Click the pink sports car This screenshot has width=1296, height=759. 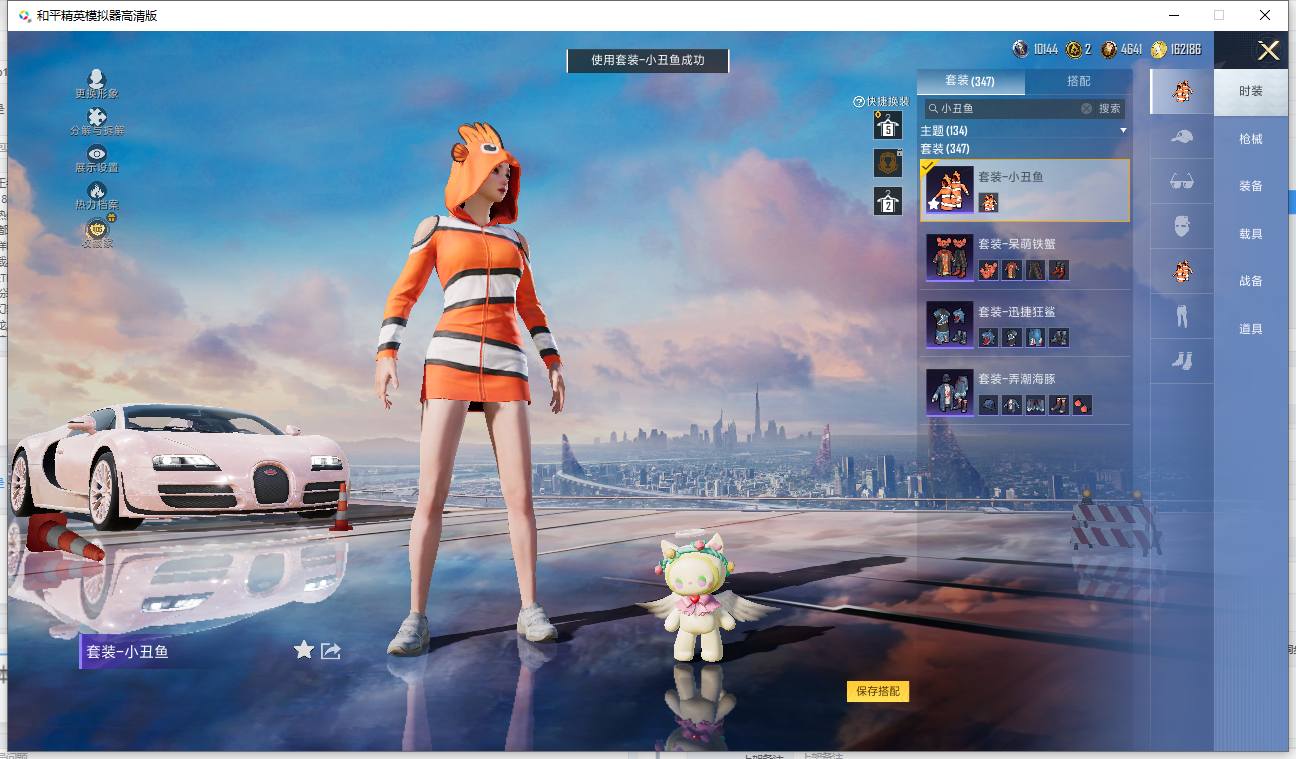(180, 466)
